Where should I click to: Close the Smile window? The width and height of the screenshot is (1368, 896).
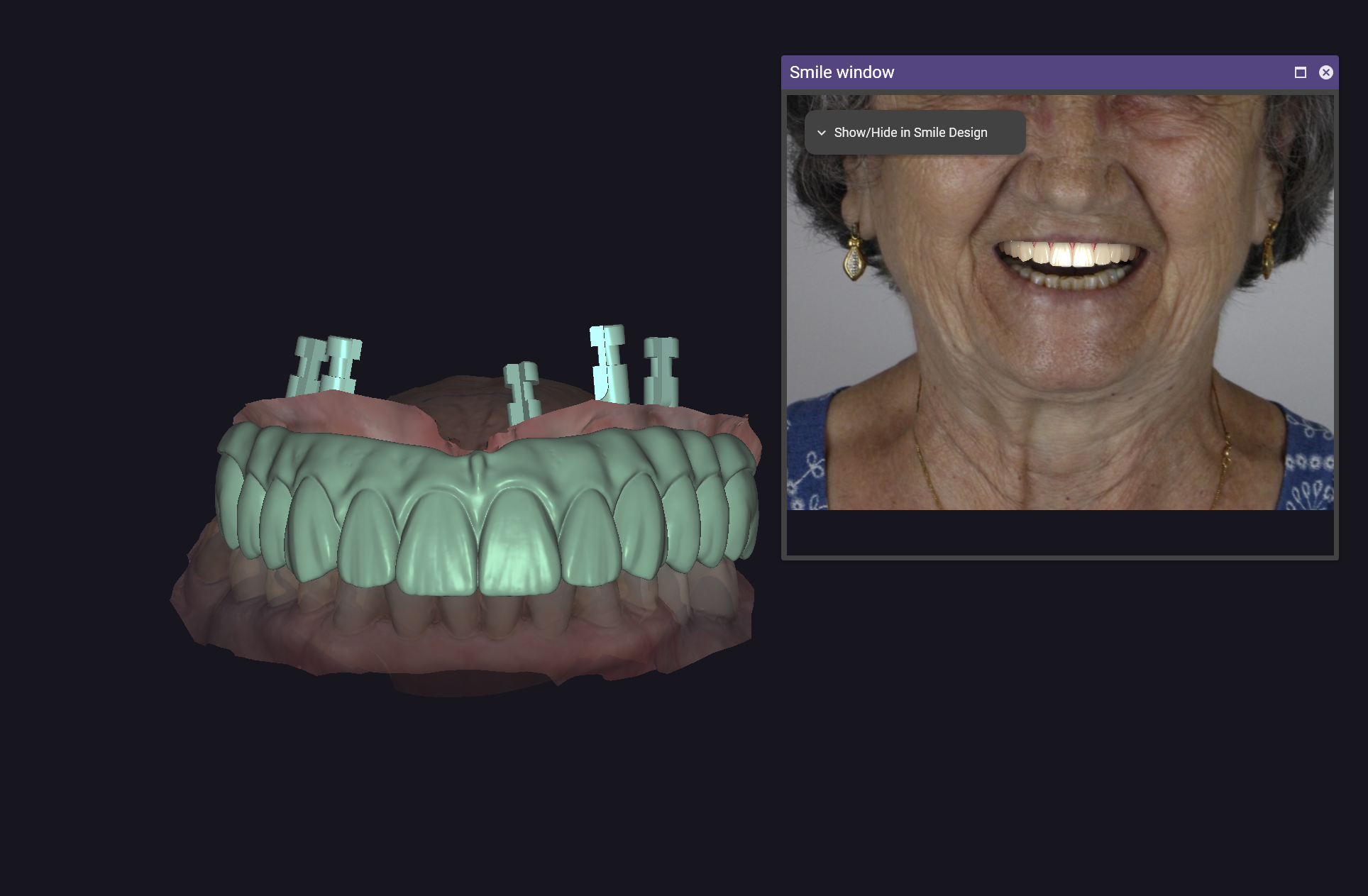(x=1325, y=72)
